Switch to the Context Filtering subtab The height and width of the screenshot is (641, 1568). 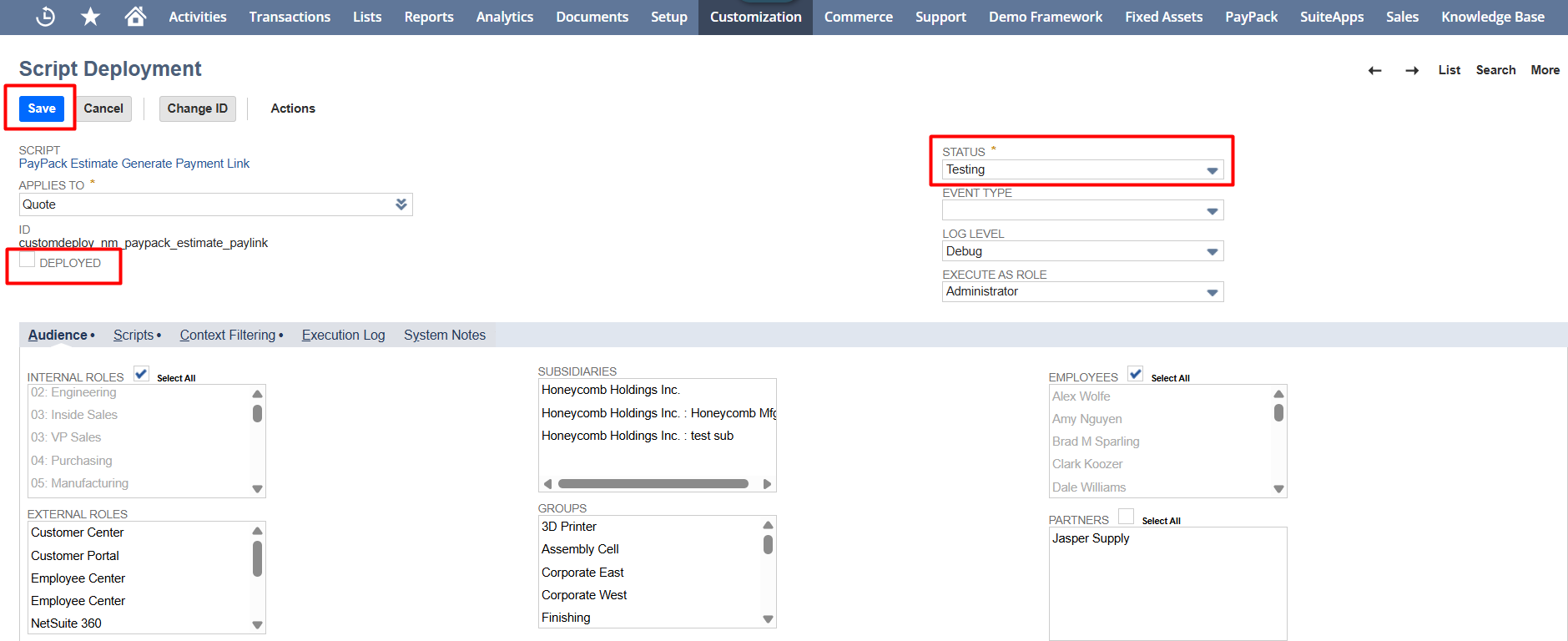pyautogui.click(x=227, y=335)
